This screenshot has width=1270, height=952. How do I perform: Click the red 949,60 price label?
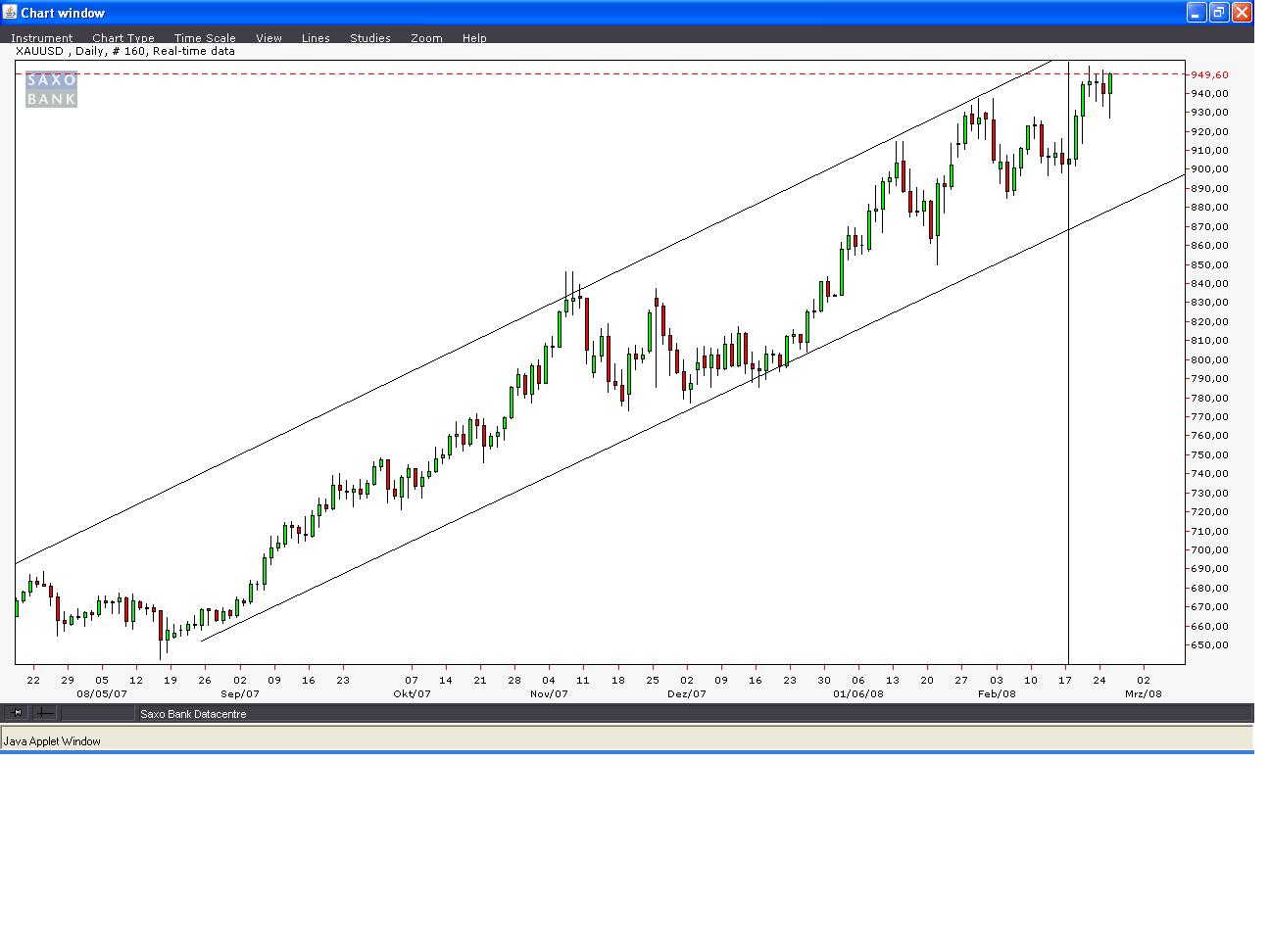click(1210, 74)
